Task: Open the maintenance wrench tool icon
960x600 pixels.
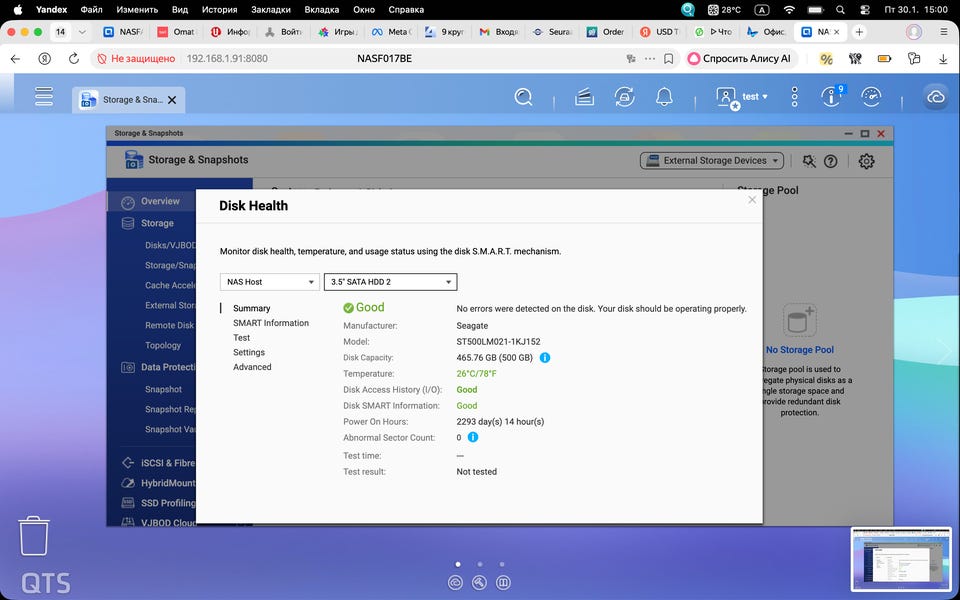Action: point(809,161)
